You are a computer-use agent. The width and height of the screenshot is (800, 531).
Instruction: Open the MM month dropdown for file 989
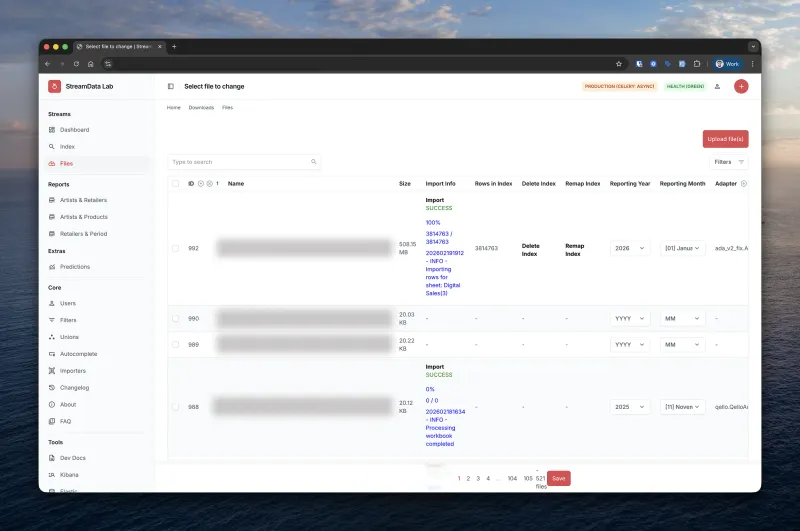(682, 344)
